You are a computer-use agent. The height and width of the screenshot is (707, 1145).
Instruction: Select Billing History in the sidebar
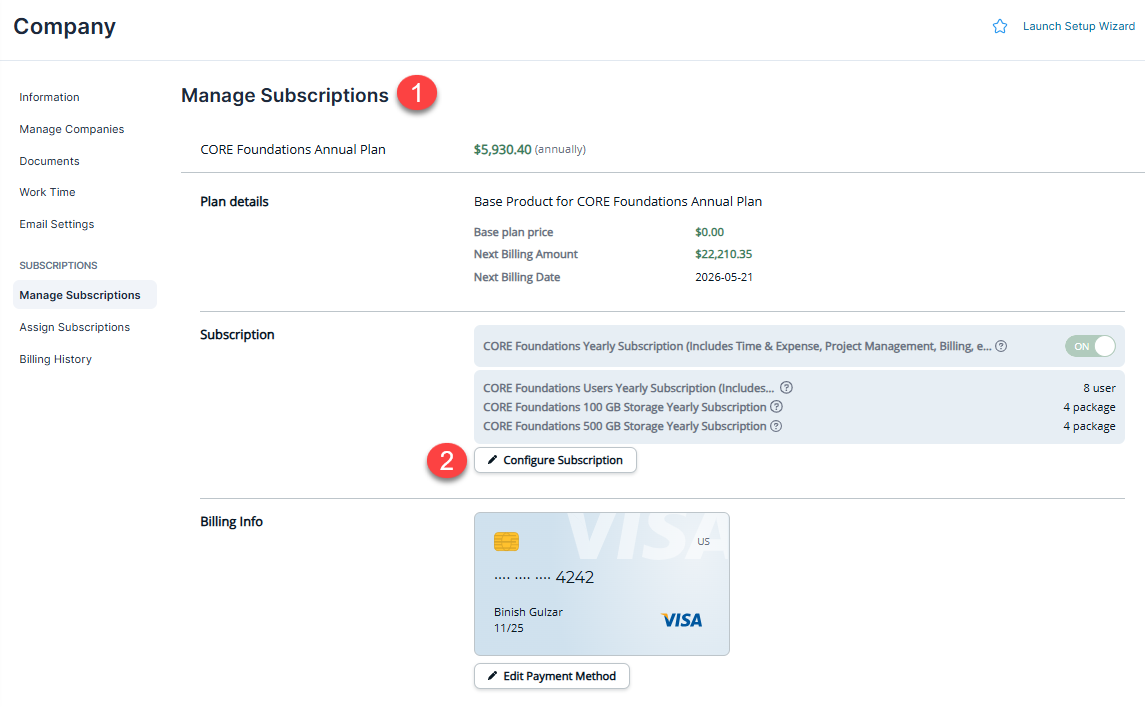click(55, 359)
